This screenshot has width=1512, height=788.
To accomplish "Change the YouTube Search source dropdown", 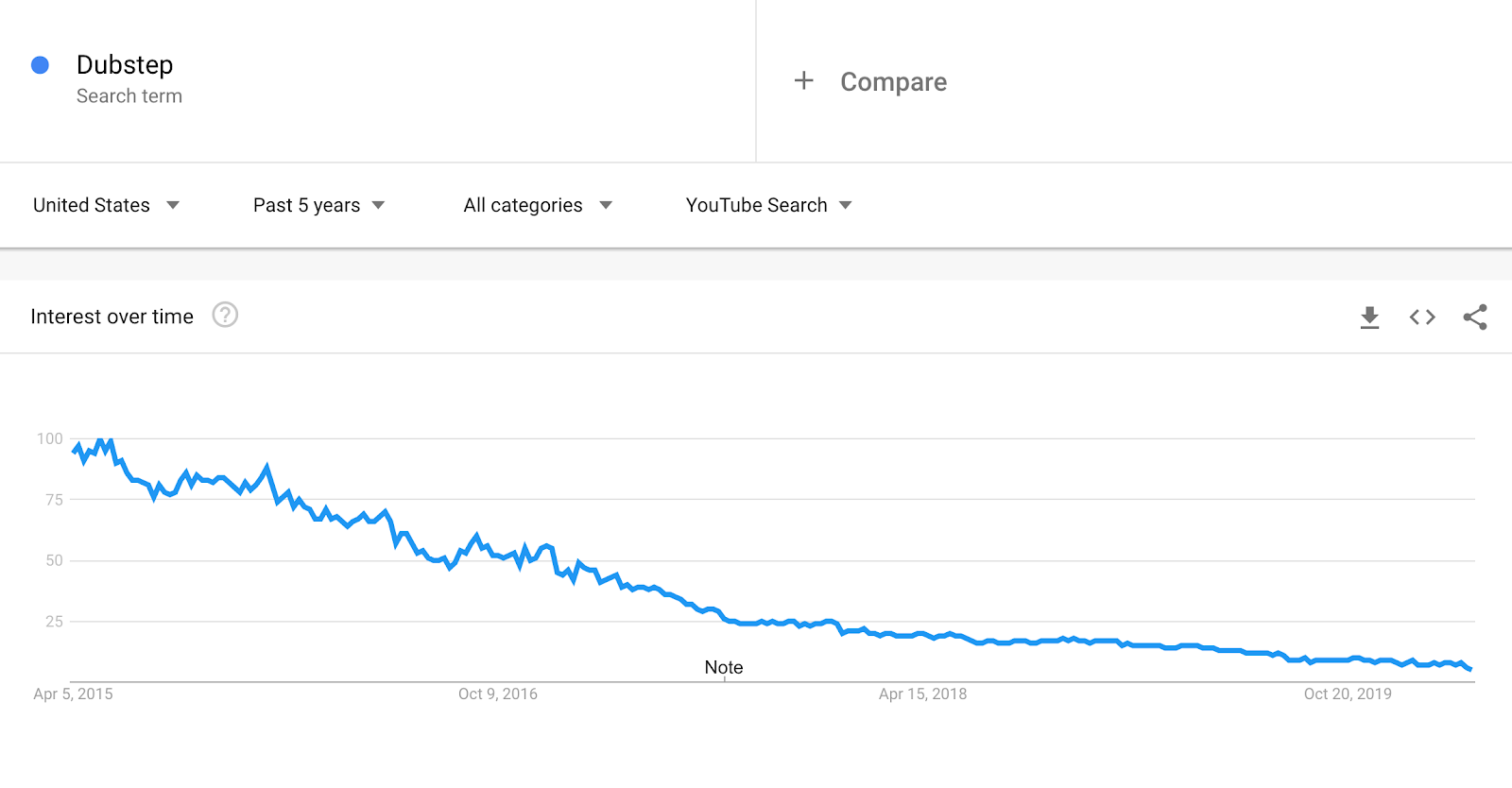I will (768, 205).
